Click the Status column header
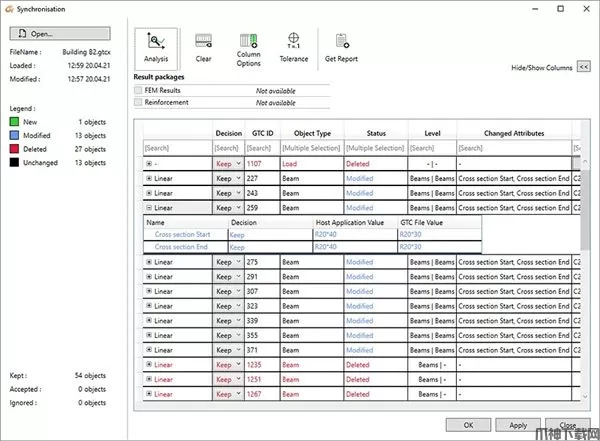Image resolution: width=600 pixels, height=441 pixels. pyautogui.click(x=376, y=132)
